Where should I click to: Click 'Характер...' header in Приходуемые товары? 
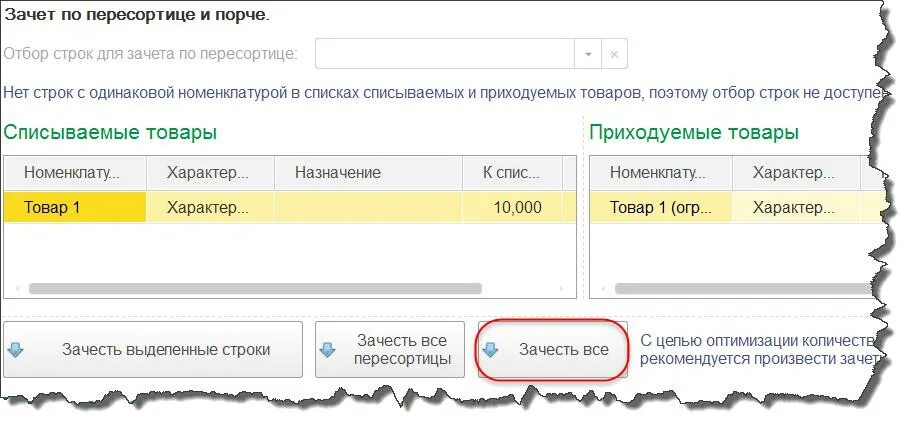click(x=796, y=172)
